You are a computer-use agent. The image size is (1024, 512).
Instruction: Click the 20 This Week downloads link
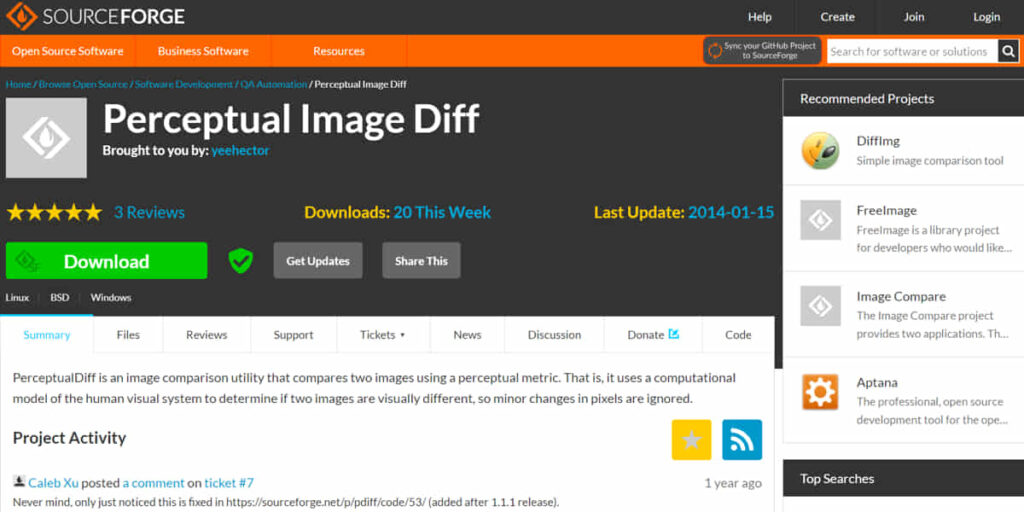[442, 212]
